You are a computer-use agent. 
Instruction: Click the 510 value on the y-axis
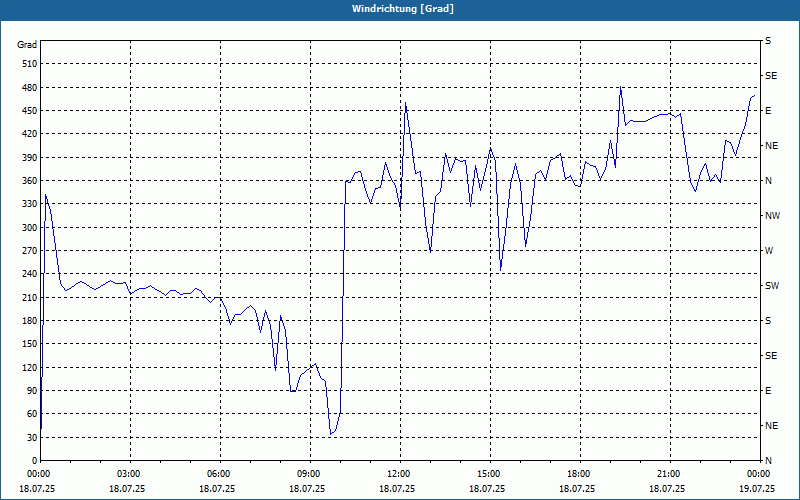tap(30, 64)
